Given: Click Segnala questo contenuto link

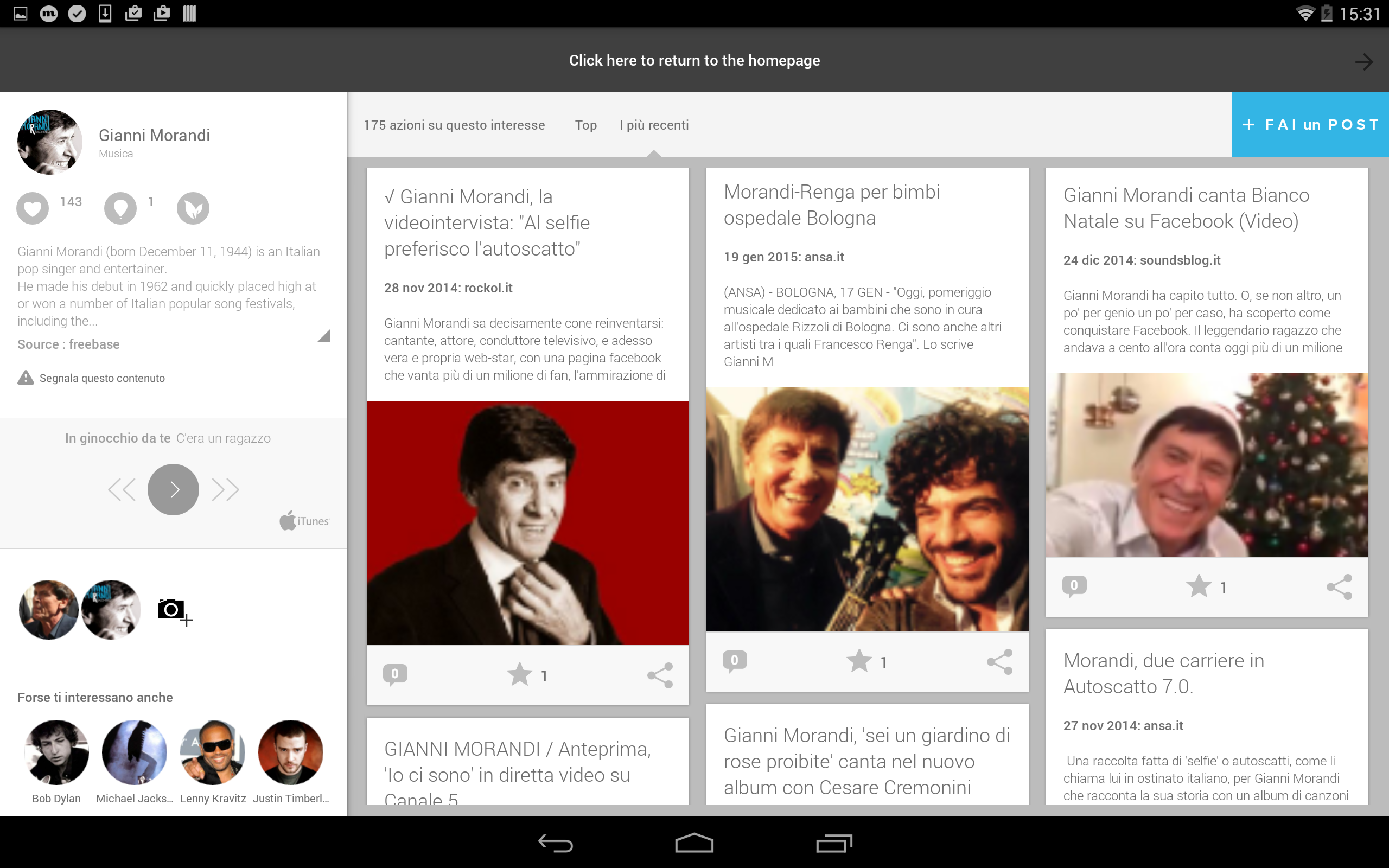Looking at the screenshot, I should pos(102,378).
